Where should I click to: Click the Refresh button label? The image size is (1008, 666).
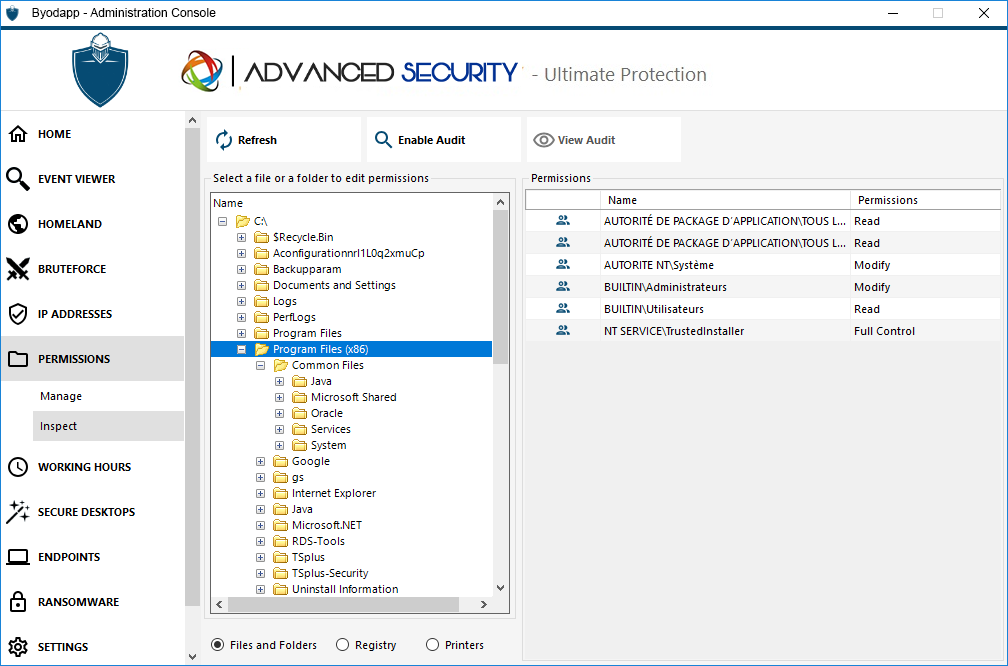pyautogui.click(x=257, y=140)
